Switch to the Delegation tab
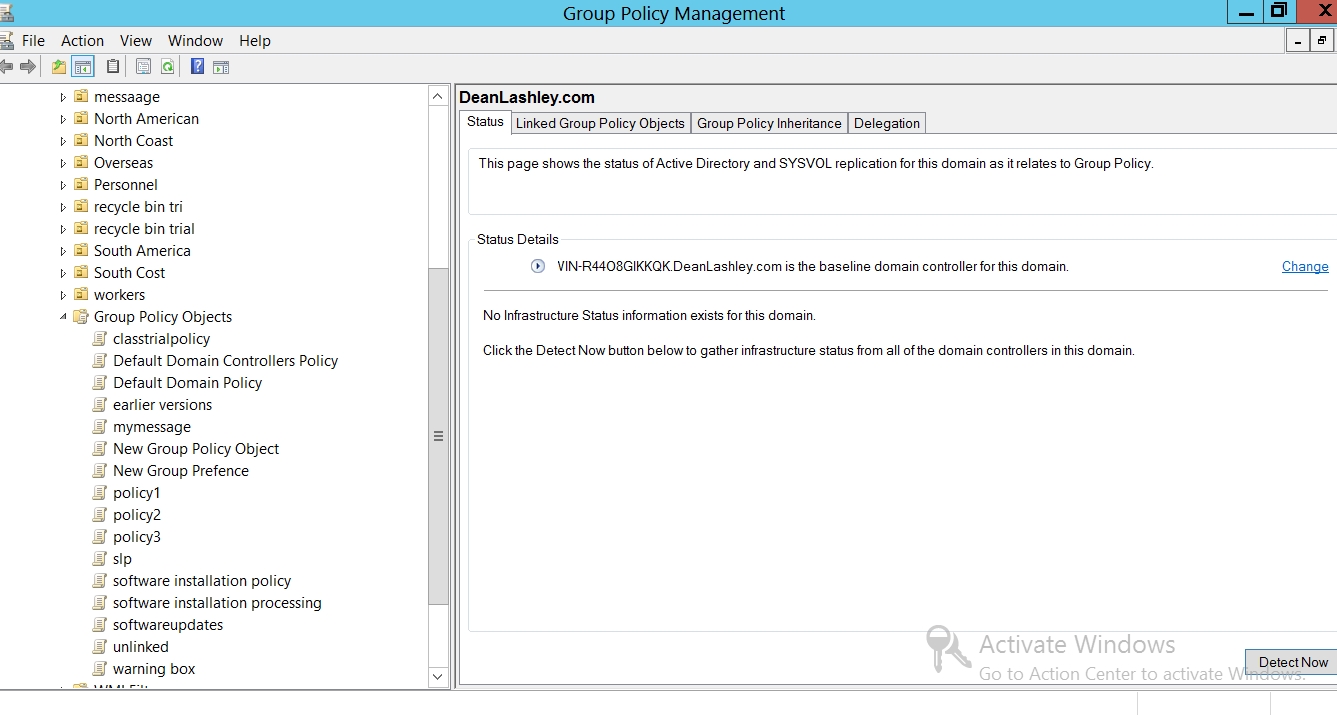 pos(886,123)
